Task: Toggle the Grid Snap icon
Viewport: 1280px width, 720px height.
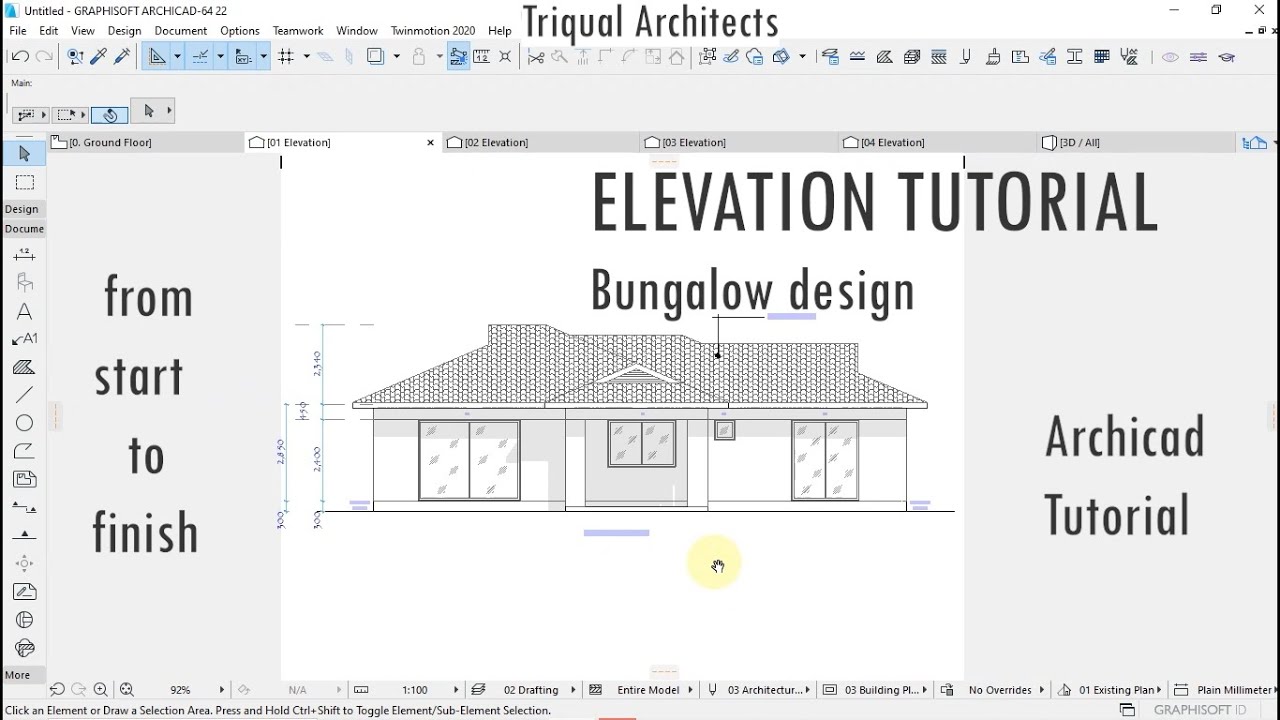Action: (286, 57)
